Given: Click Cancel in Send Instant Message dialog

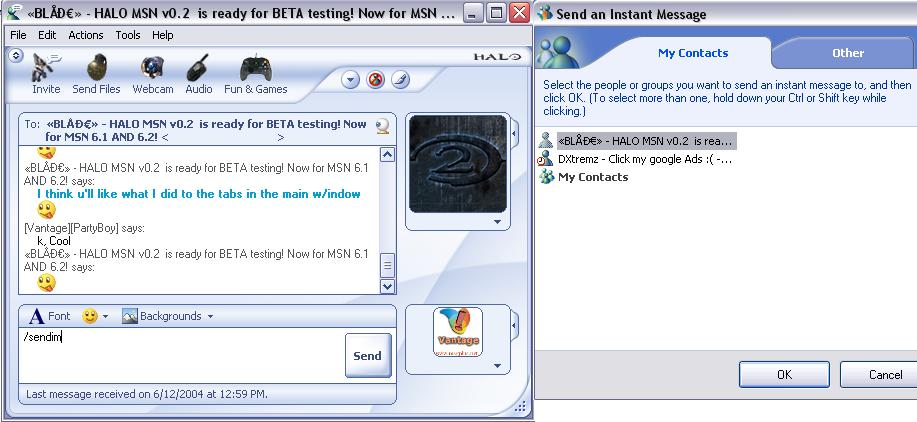Looking at the screenshot, I should pyautogui.click(x=878, y=375).
